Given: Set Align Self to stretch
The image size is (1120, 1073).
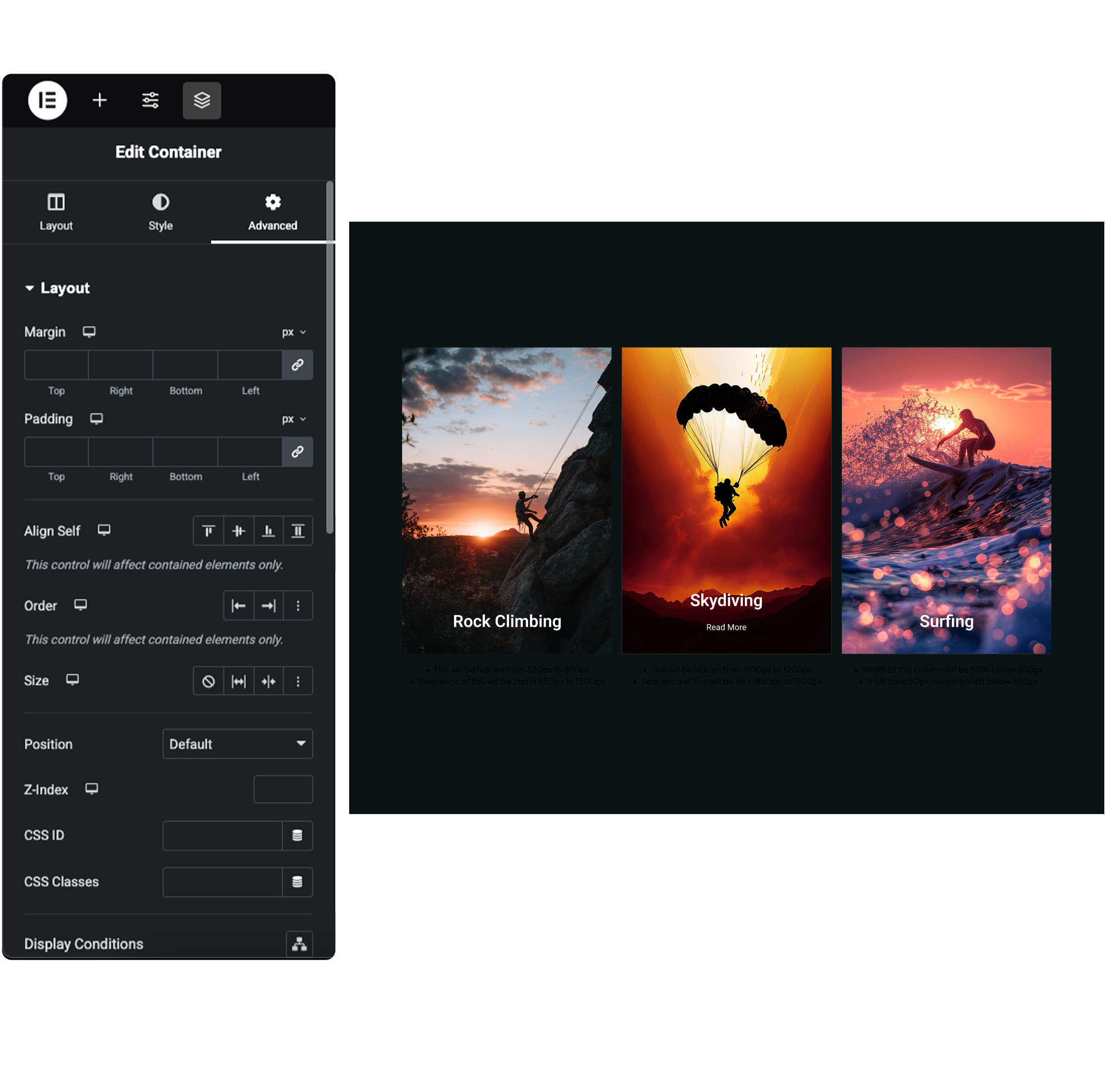Looking at the screenshot, I should click(298, 532).
